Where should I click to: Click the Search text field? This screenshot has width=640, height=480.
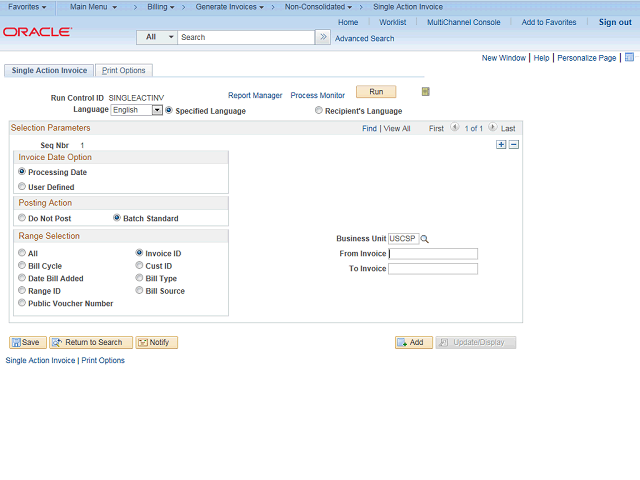(246, 37)
